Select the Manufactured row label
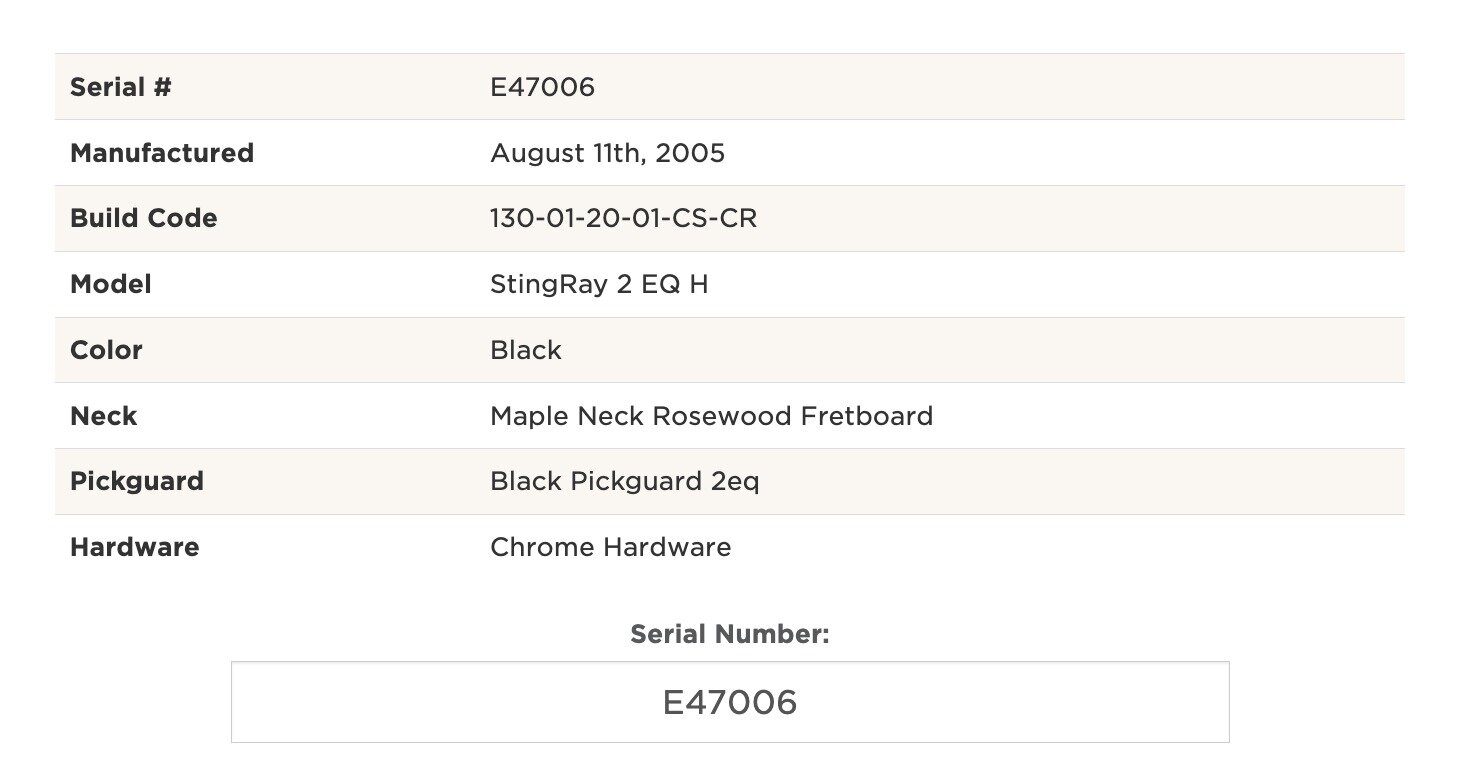Image resolution: width=1472 pixels, height=778 pixels. click(x=162, y=153)
